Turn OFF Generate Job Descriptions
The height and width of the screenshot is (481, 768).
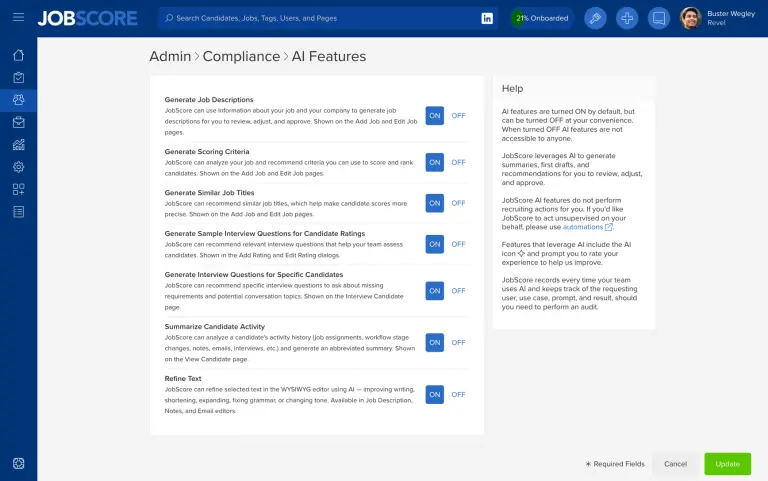coord(458,116)
